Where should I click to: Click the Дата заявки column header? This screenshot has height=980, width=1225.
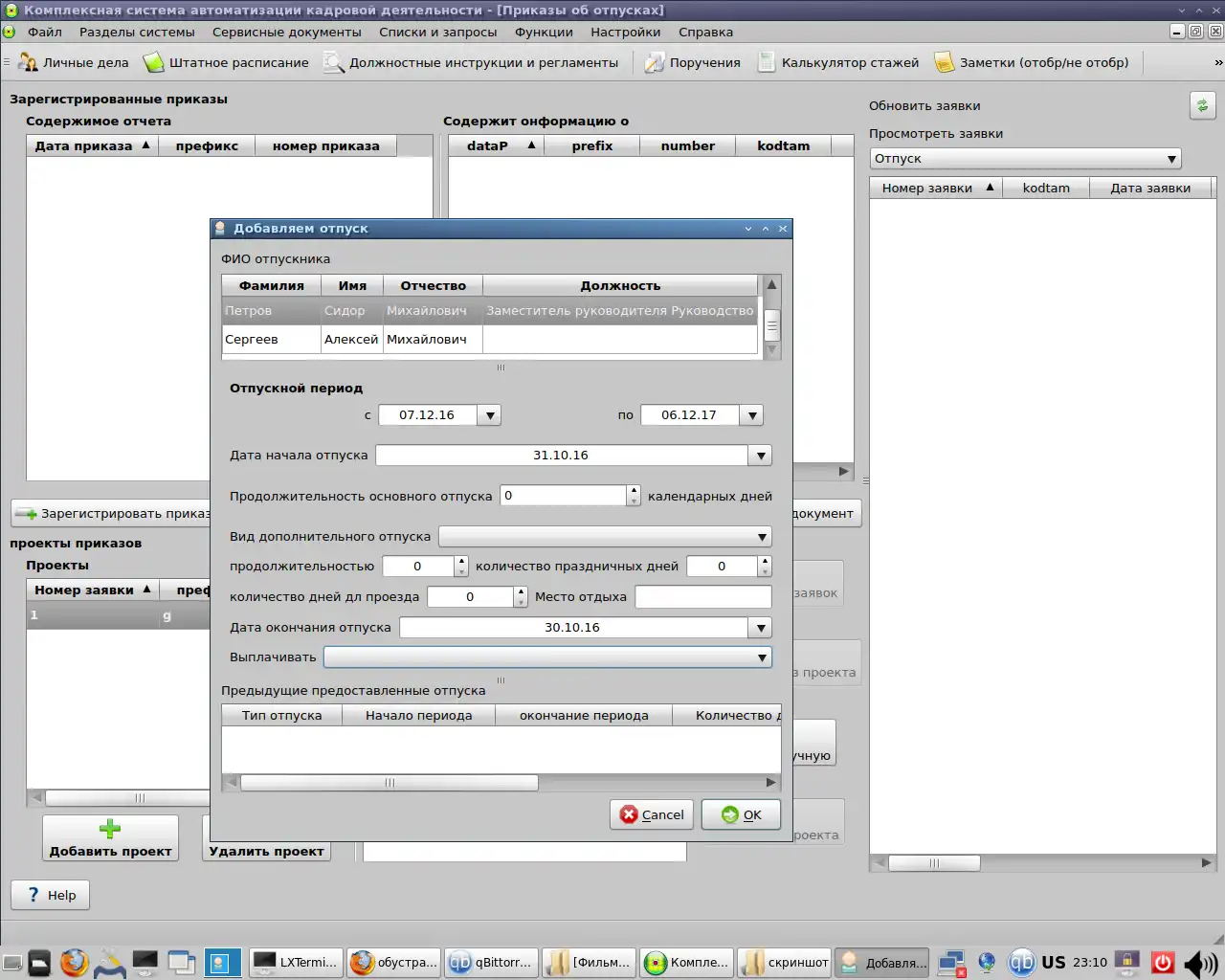click(x=1150, y=189)
